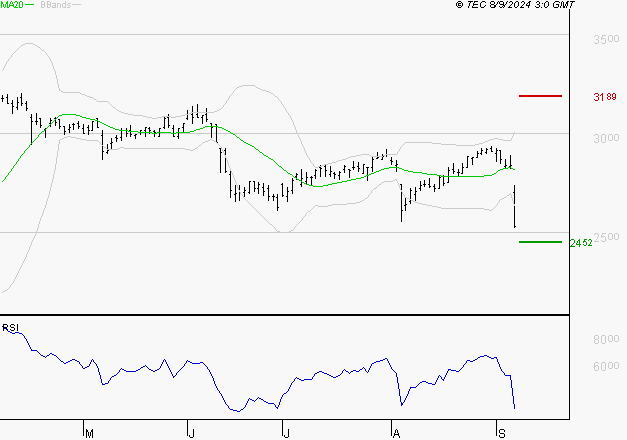Click the MA20 legend label
The width and height of the screenshot is (627, 440).
pos(12,5)
